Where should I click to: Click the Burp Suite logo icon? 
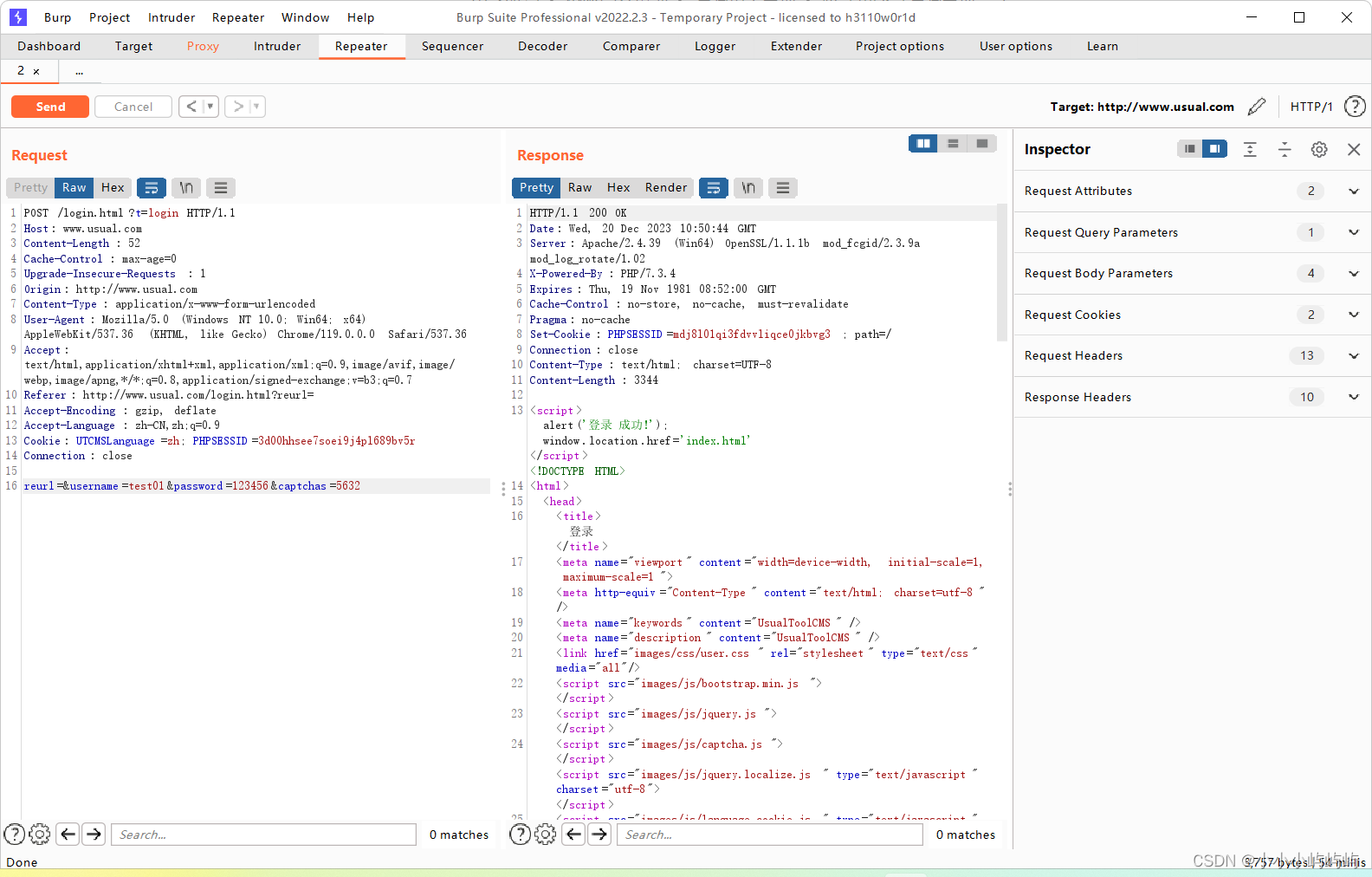tap(18, 17)
